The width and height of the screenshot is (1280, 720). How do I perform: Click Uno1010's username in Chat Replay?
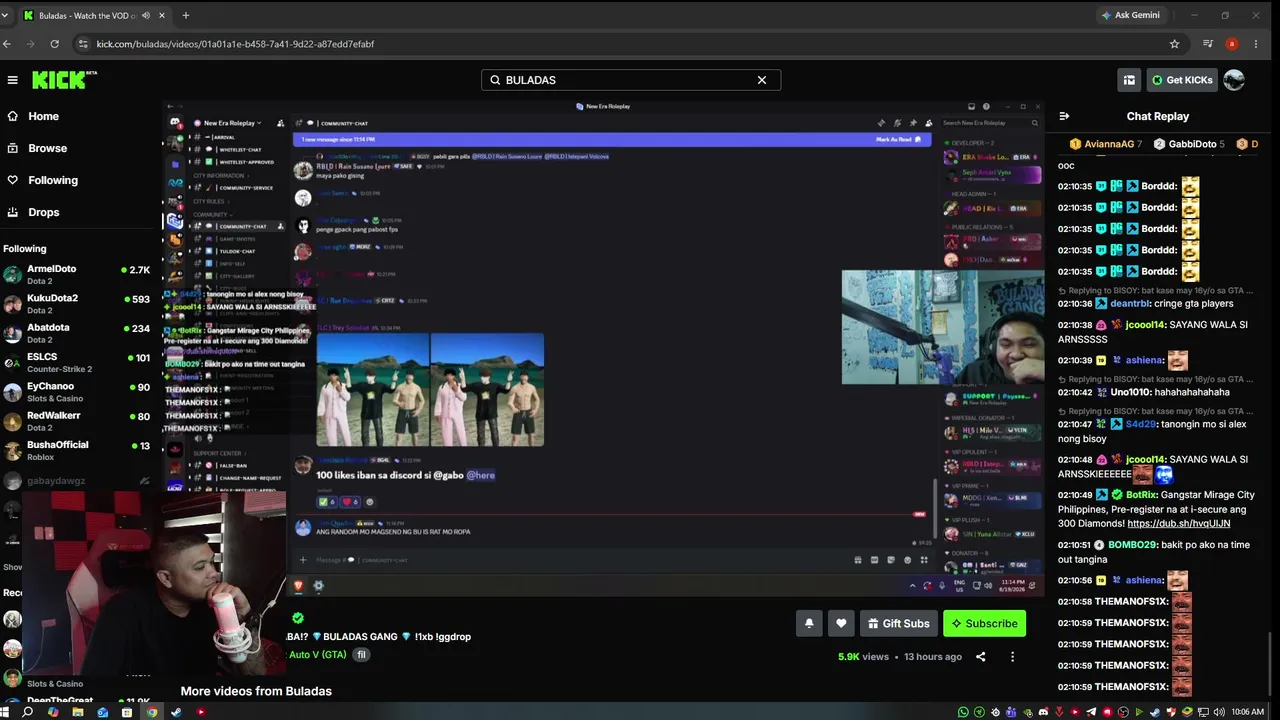tap(1130, 392)
